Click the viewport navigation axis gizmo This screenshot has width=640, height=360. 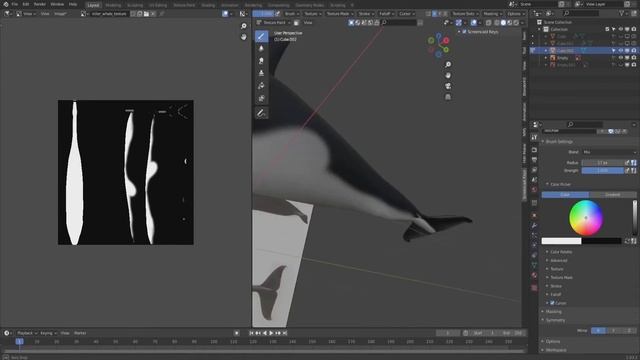(438, 45)
